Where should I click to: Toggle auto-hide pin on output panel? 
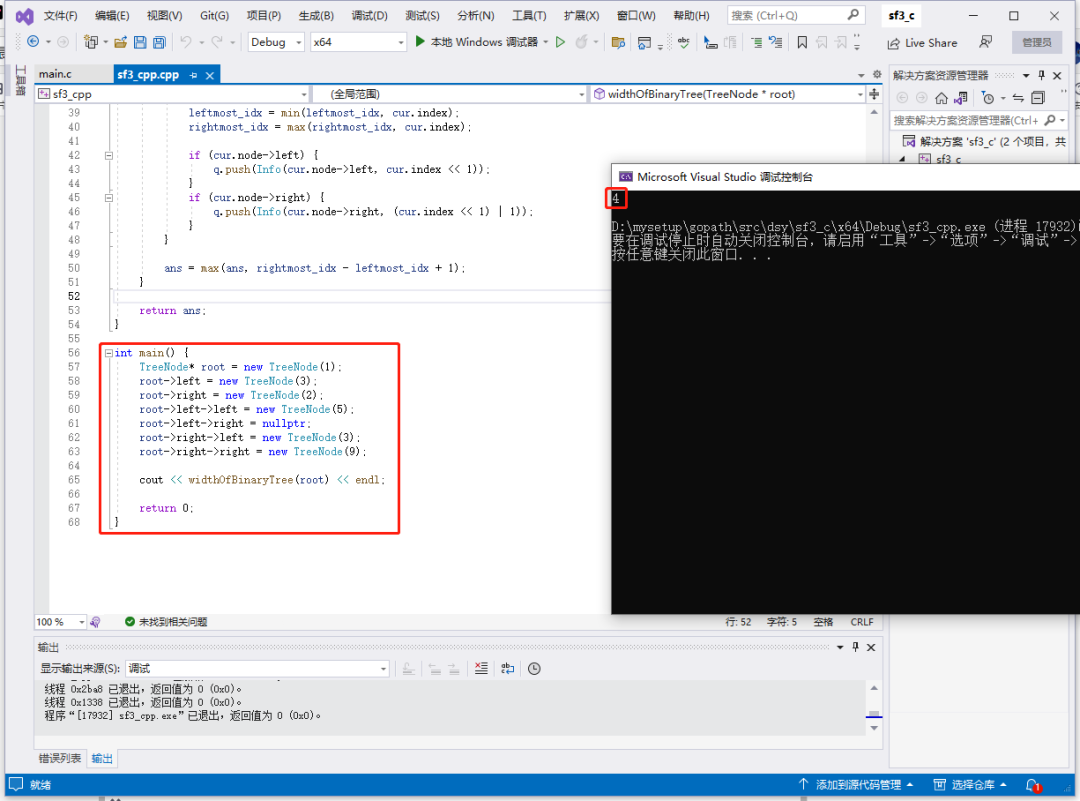coord(855,647)
